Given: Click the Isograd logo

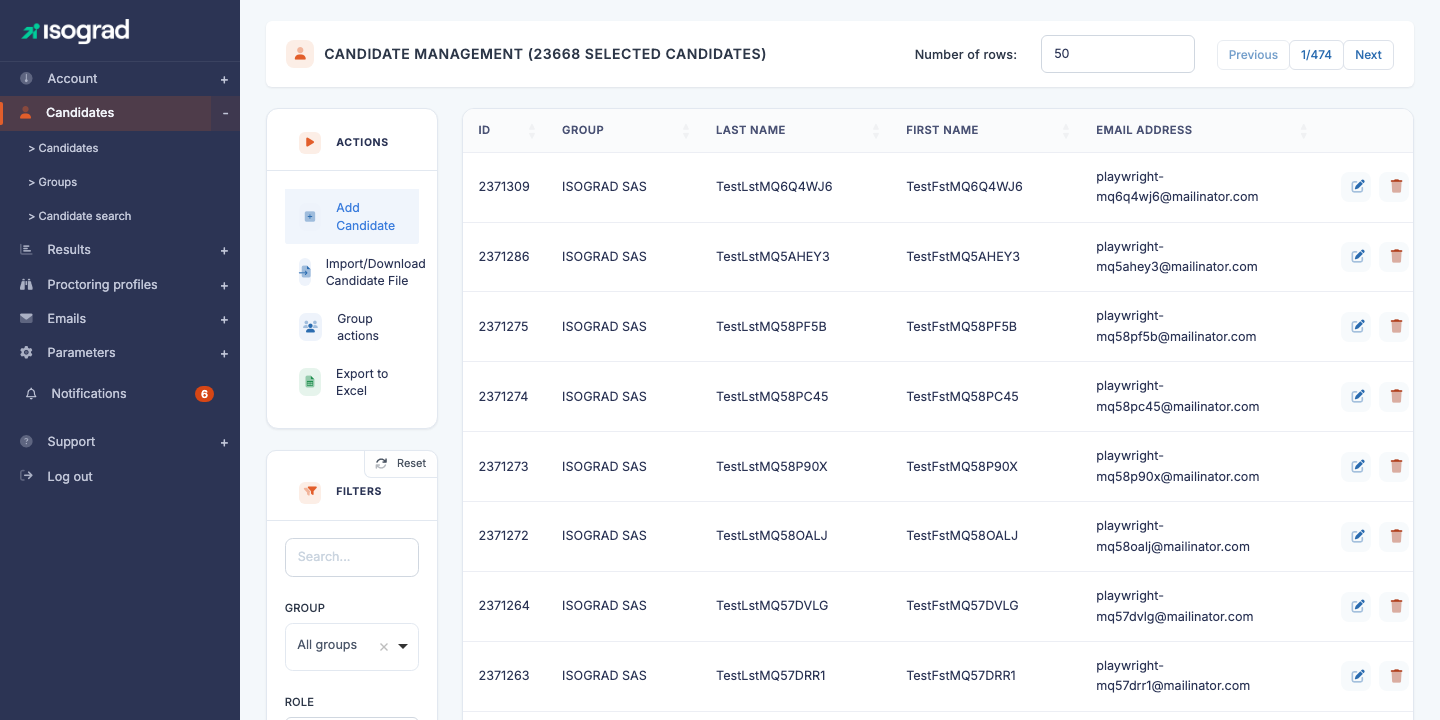Looking at the screenshot, I should pyautogui.click(x=76, y=31).
